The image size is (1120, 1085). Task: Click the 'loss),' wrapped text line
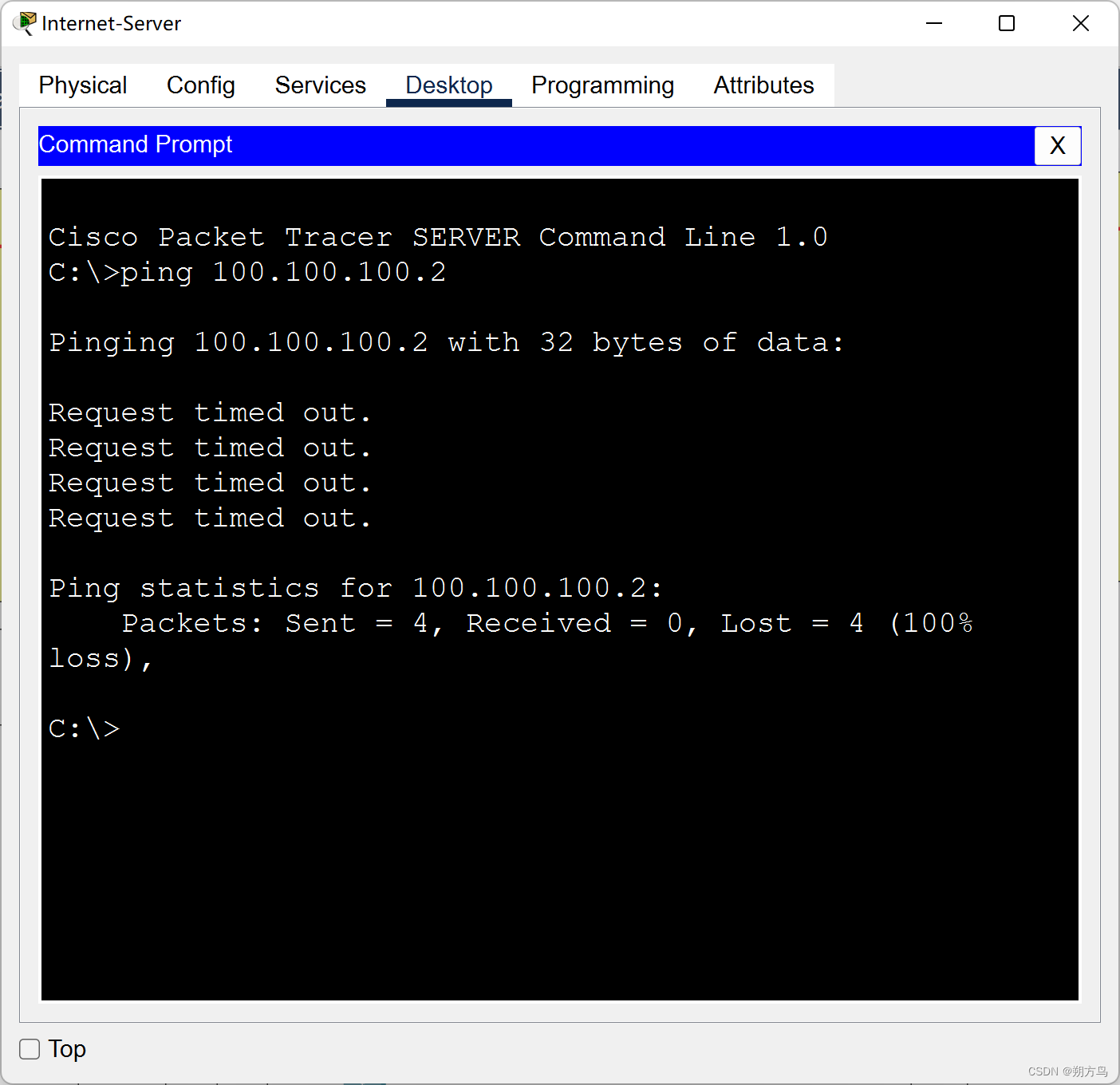(101, 659)
